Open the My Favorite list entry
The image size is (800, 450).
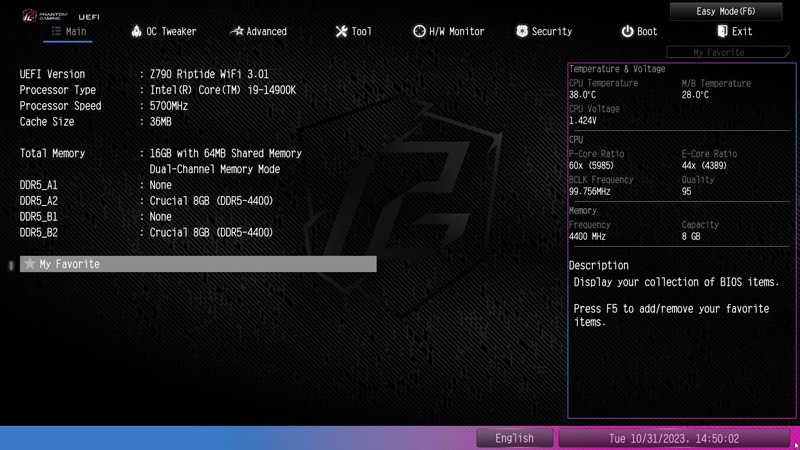(198, 264)
